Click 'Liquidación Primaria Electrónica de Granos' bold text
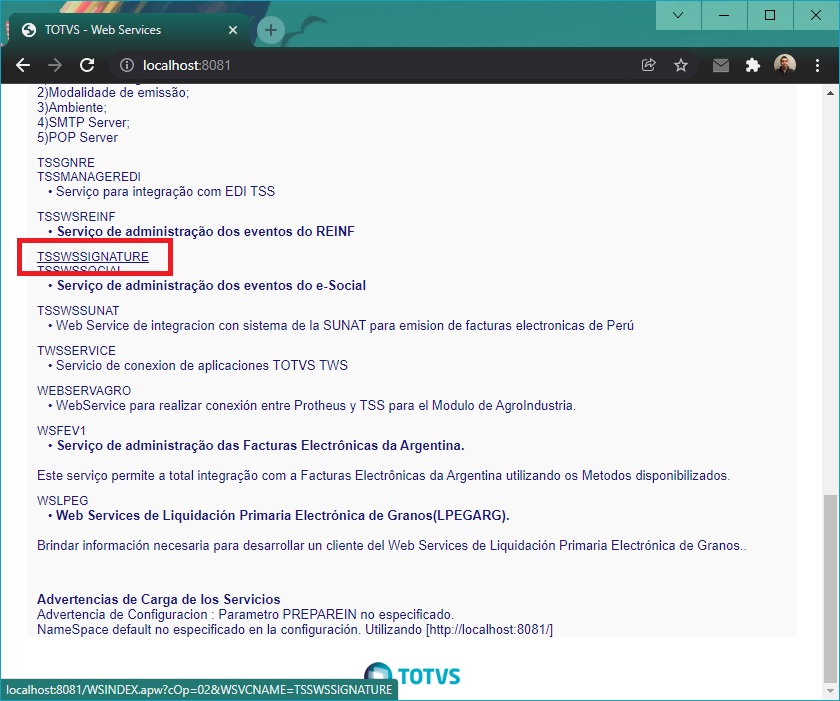This screenshot has width=840, height=701. click(x=283, y=516)
